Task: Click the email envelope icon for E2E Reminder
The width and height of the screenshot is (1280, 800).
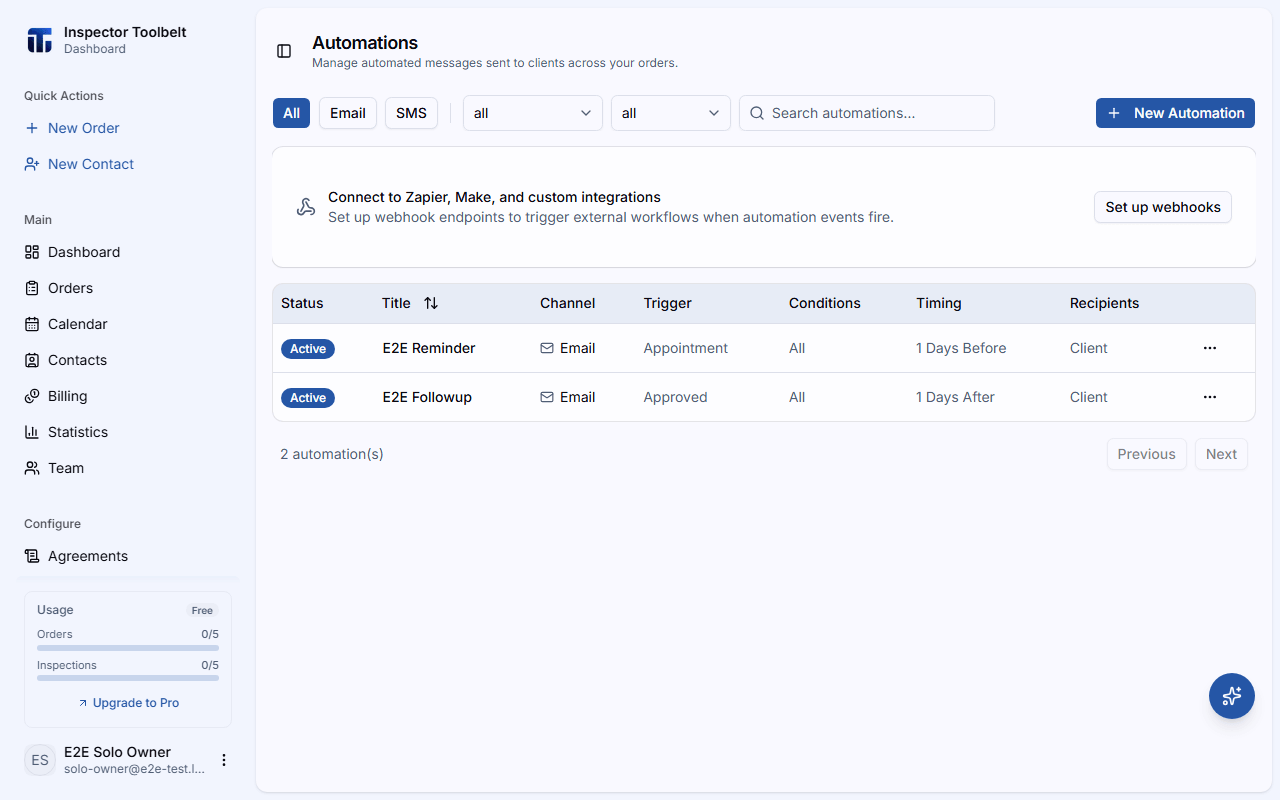Action: tap(547, 348)
